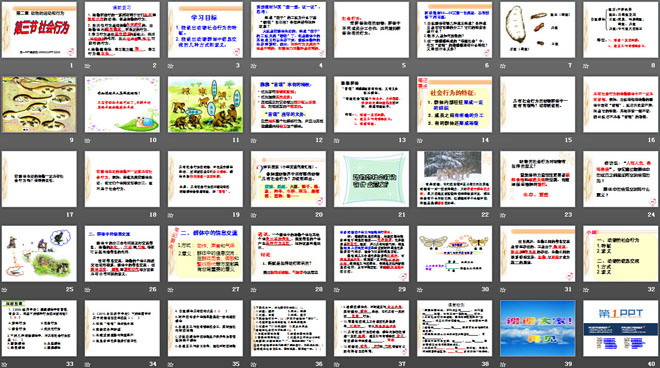Click the transition star beneath slide 20
This screenshot has width=660, height=368.
click(x=254, y=215)
